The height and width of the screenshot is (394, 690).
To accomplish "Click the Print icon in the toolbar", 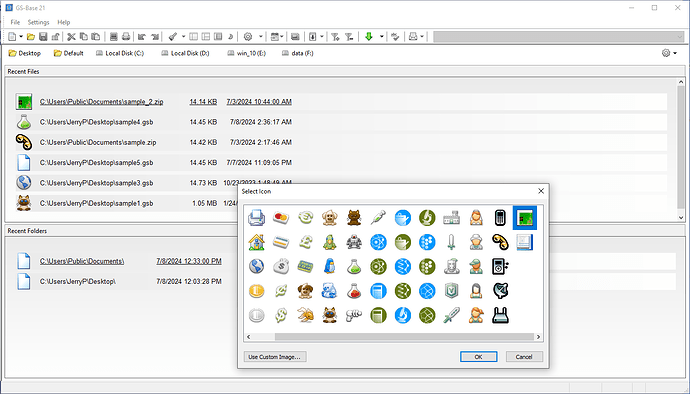I will [x=126, y=37].
